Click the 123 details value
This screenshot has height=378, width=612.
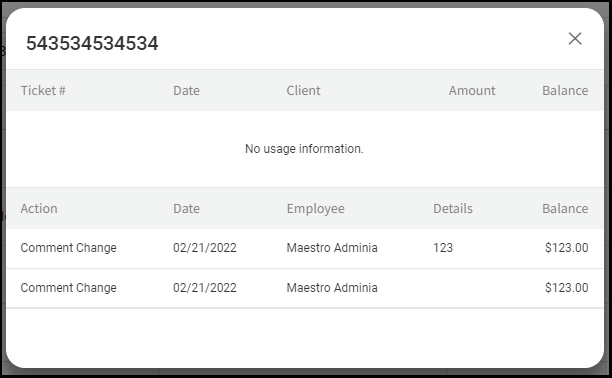click(x=443, y=248)
